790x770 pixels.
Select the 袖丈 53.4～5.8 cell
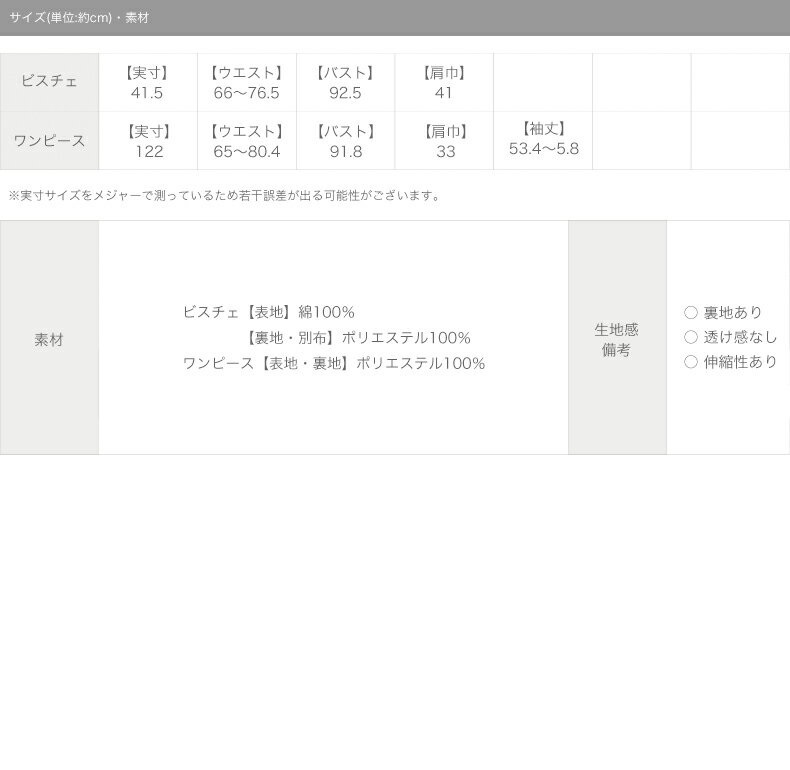click(543, 141)
